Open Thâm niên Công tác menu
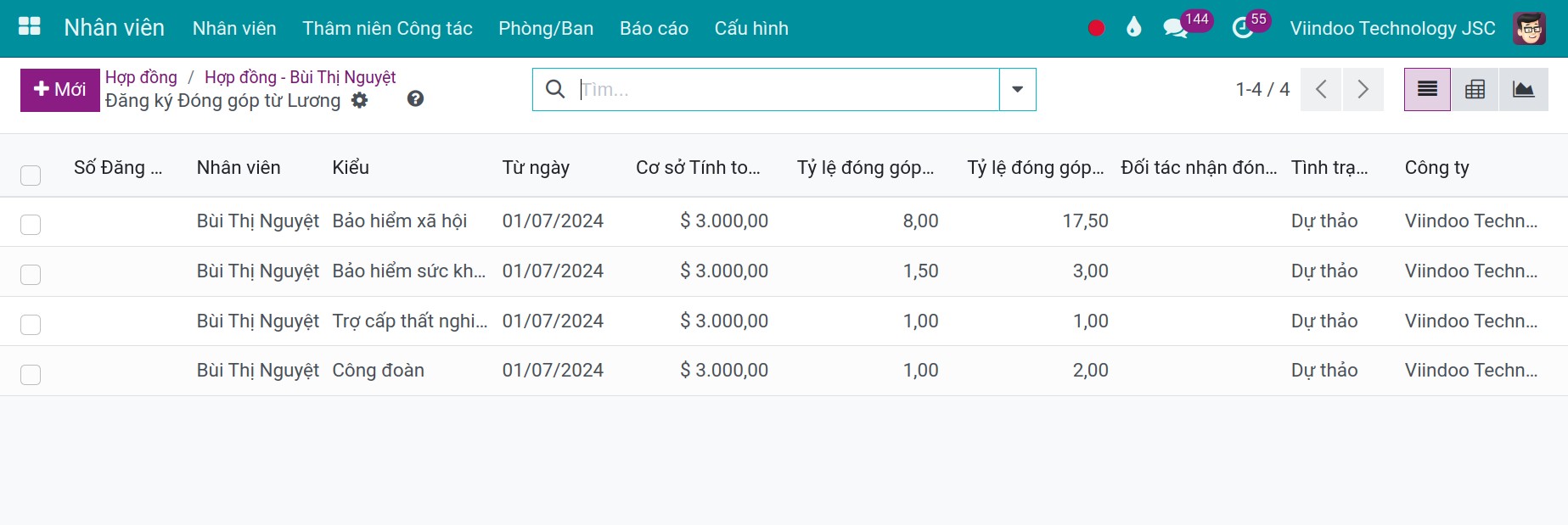1568x525 pixels. tap(387, 28)
